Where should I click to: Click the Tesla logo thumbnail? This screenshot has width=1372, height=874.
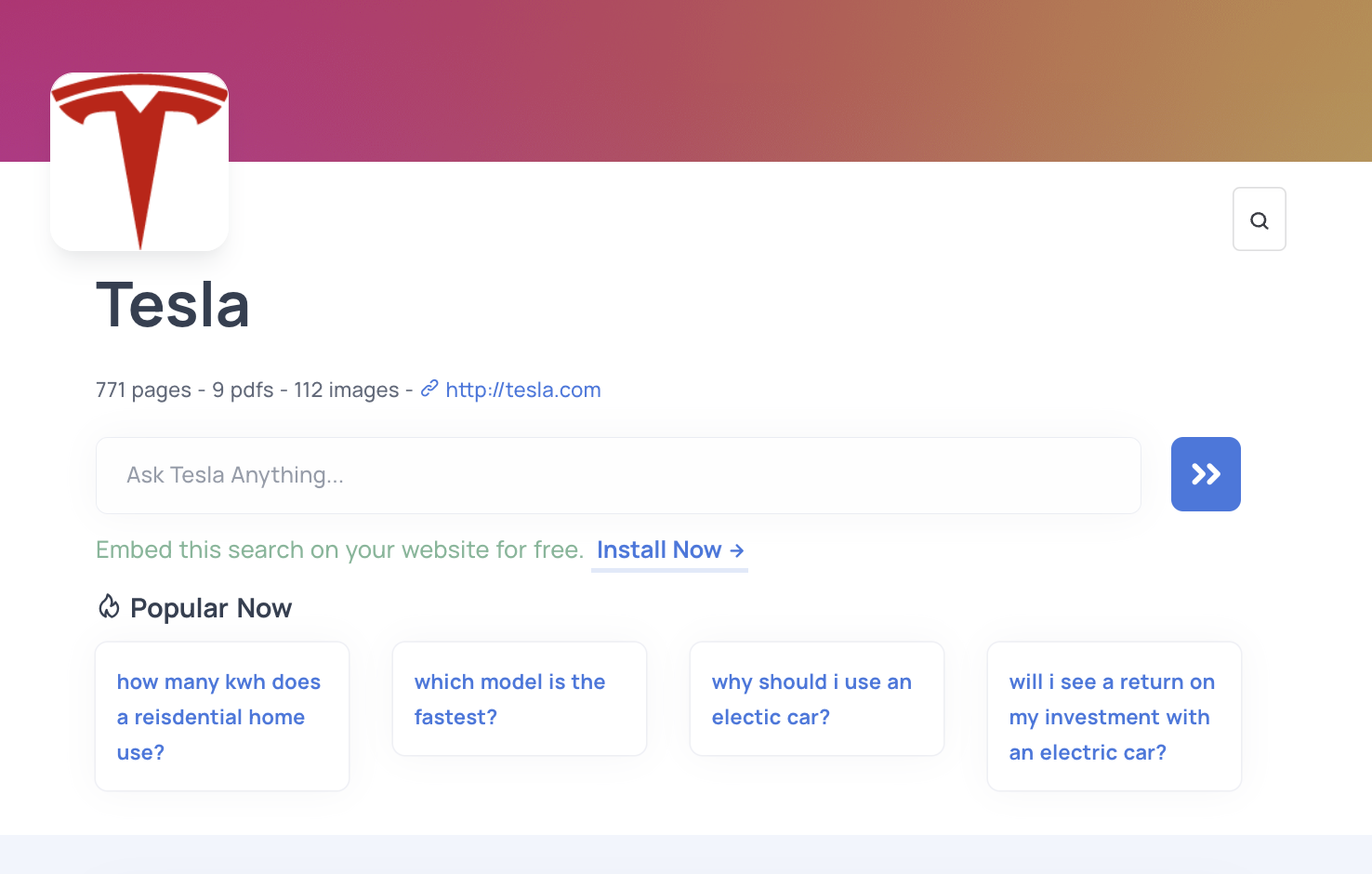coord(139,162)
